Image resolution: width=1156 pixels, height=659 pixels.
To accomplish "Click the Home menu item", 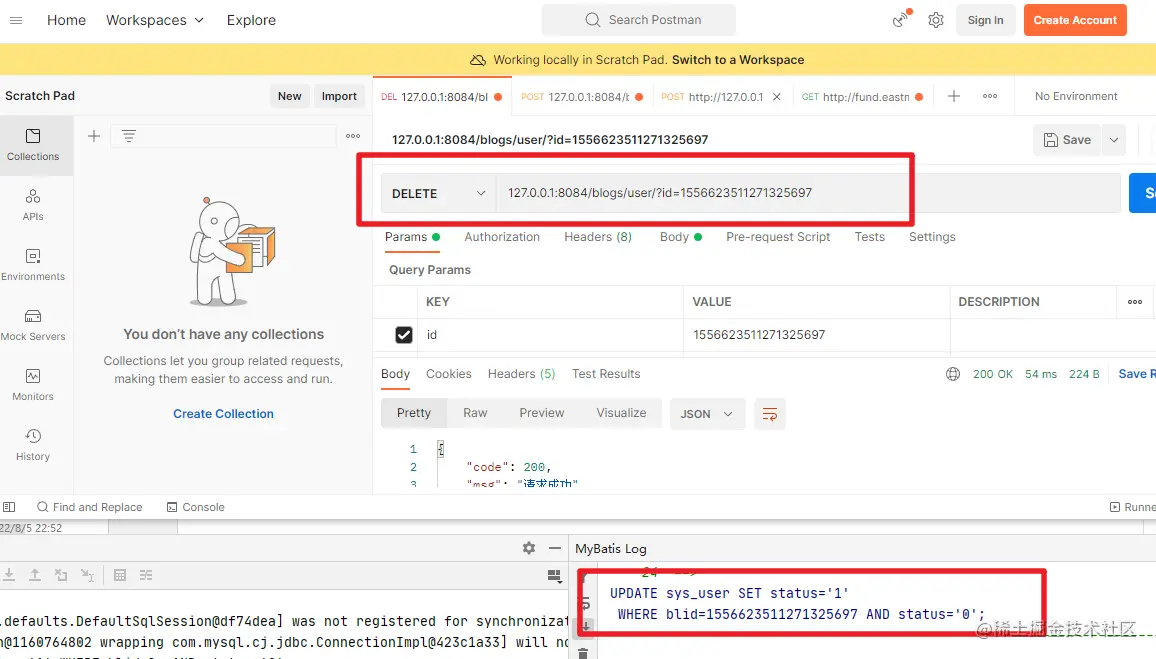I will (x=66, y=20).
